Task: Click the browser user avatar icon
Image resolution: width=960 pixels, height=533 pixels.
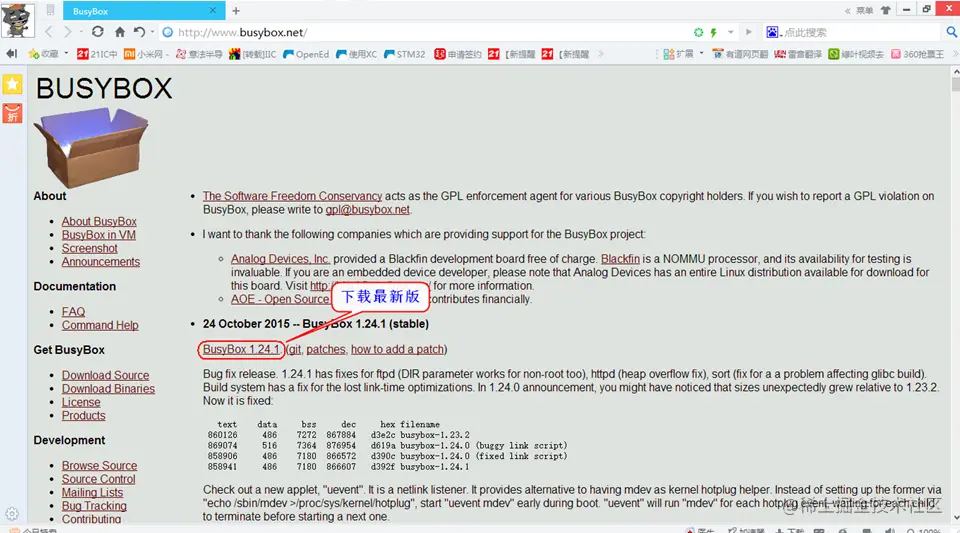Action: [x=17, y=21]
